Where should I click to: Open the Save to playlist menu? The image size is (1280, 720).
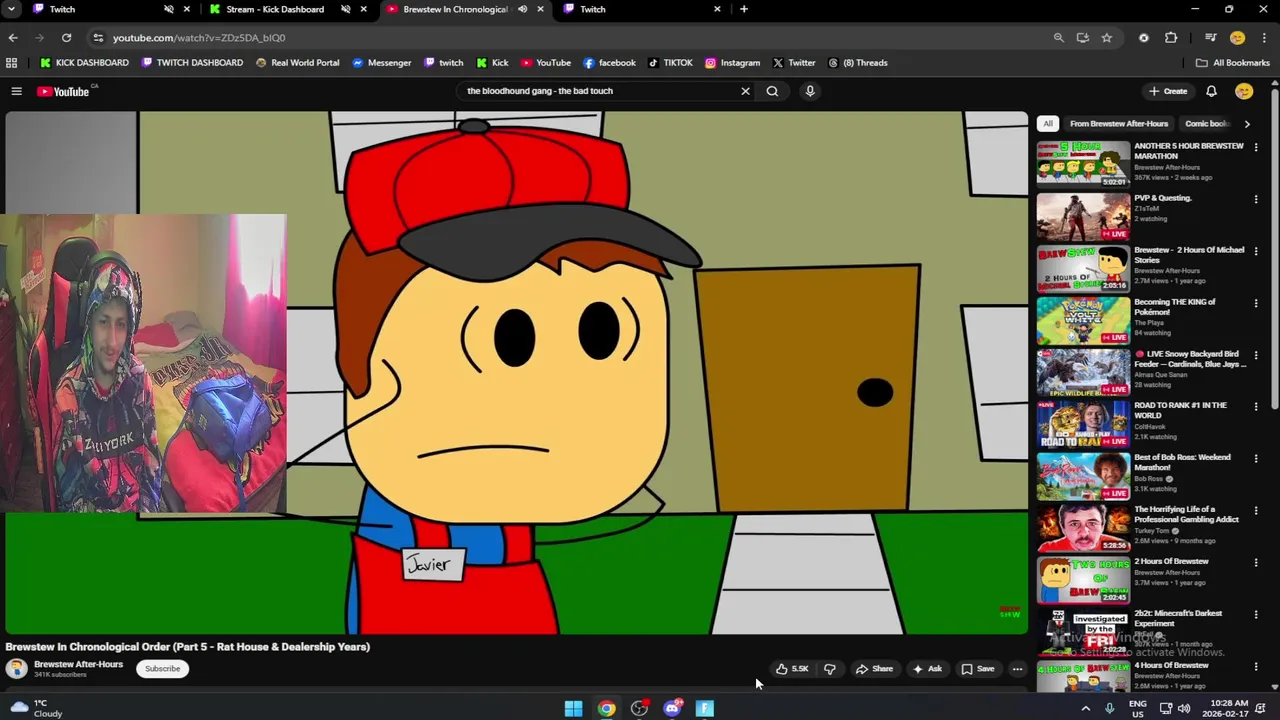tap(978, 669)
